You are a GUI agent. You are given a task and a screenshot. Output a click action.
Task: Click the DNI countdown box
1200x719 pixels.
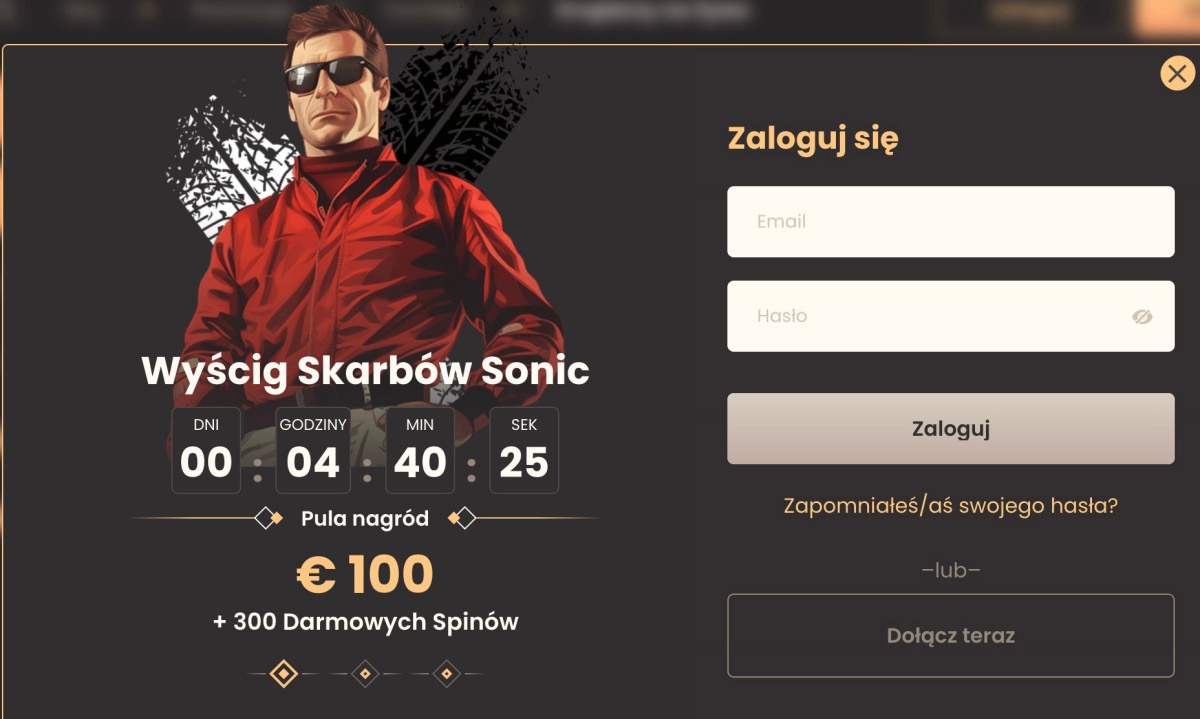point(206,450)
